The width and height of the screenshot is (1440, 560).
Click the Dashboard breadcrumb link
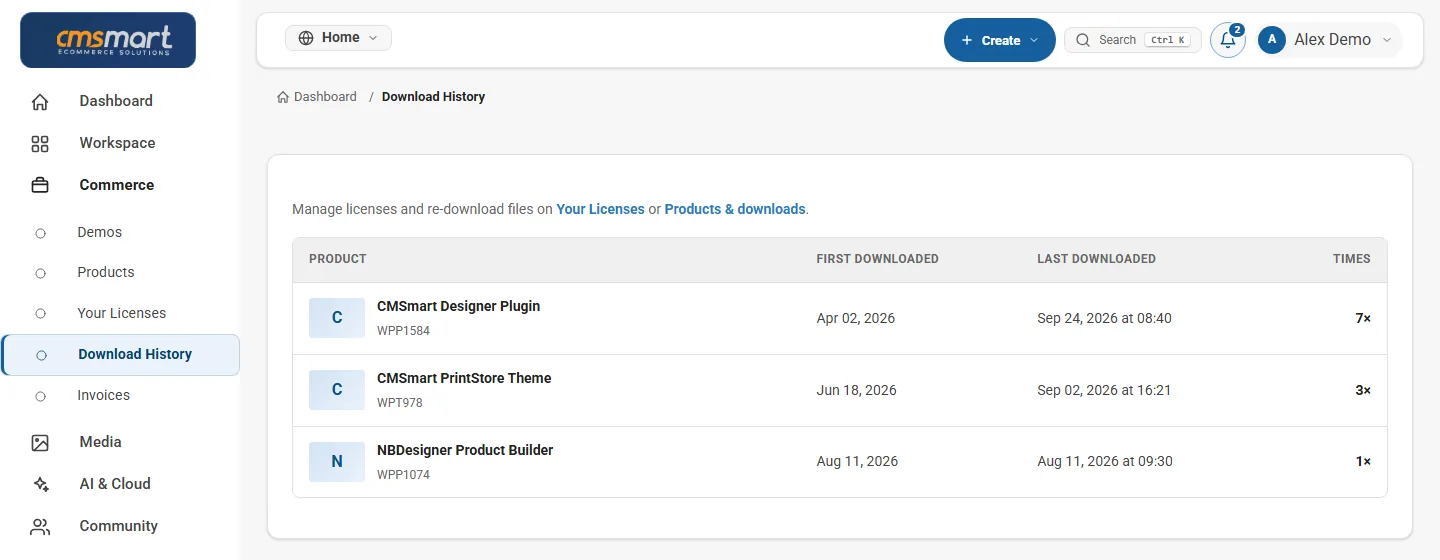[x=325, y=97]
